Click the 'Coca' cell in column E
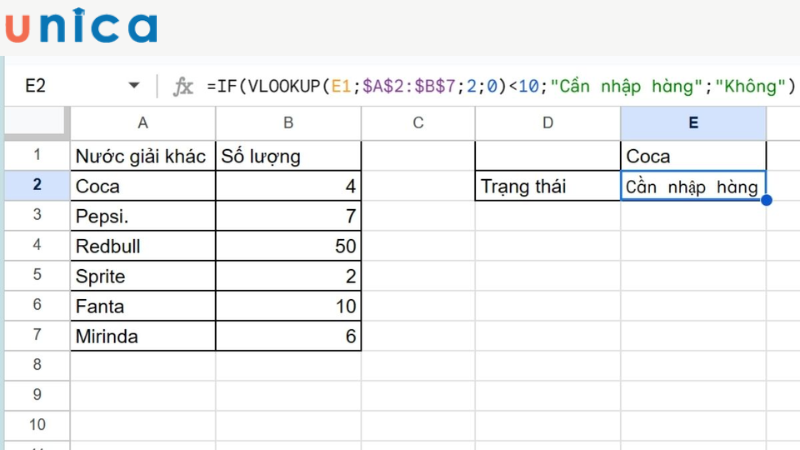The width and height of the screenshot is (800, 450). (x=693, y=156)
